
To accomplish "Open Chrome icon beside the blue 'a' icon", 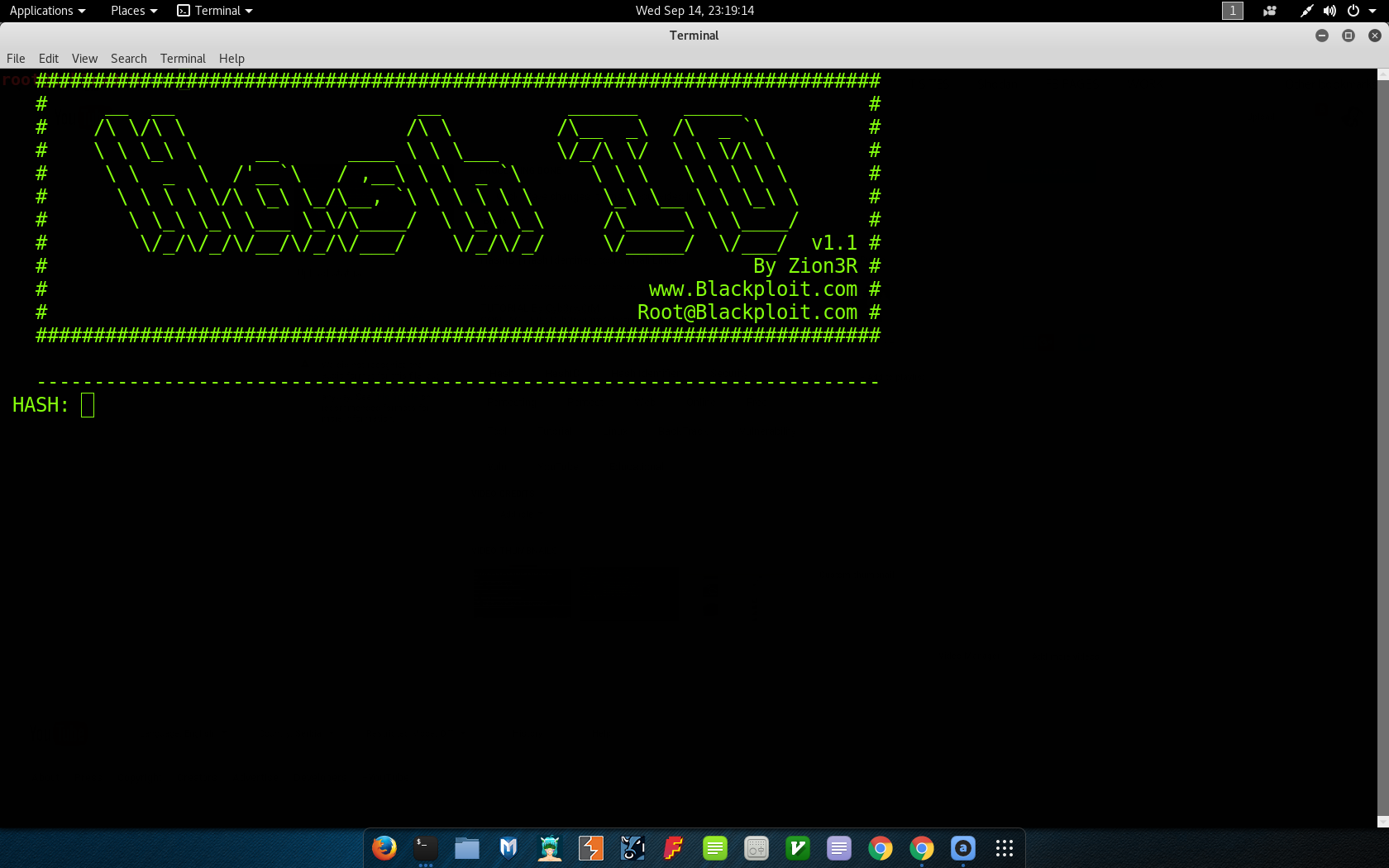I will 922,848.
